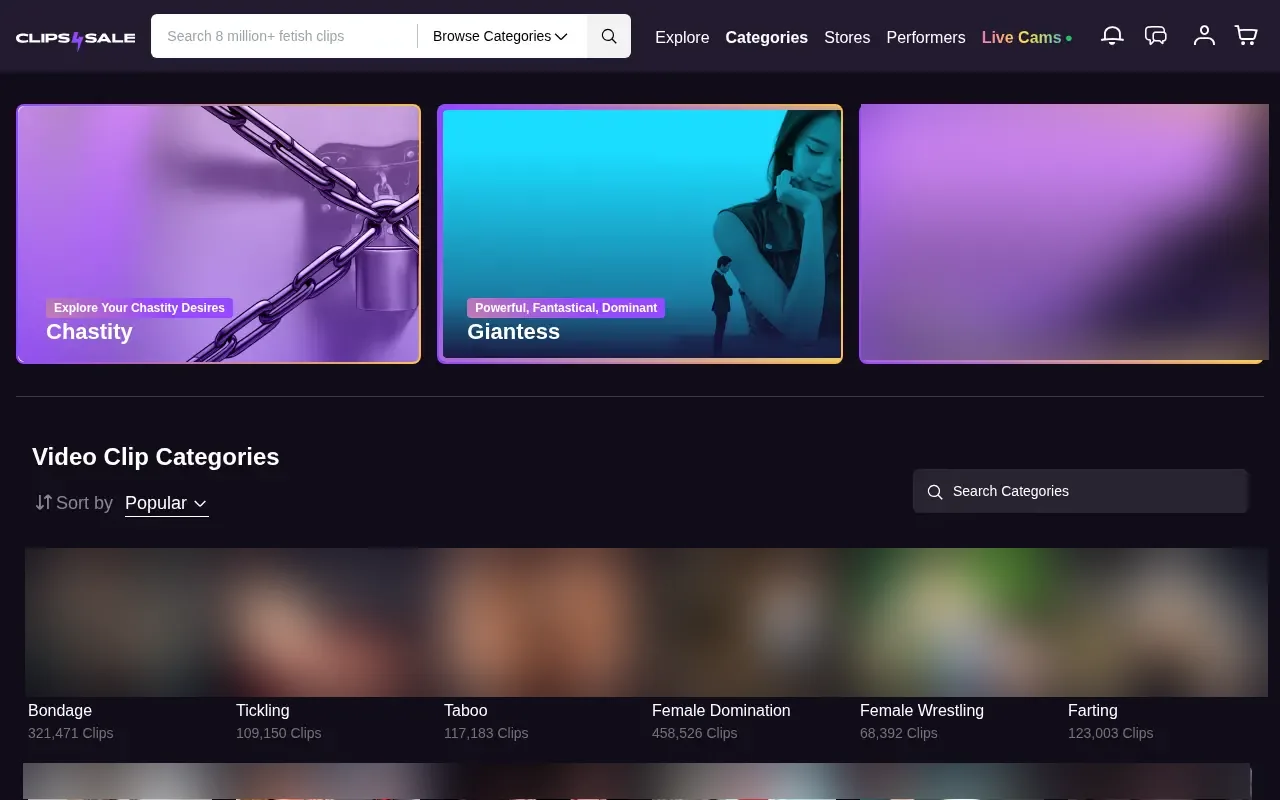Click the 117,183 Clips count text
The image size is (1280, 800).
click(x=486, y=733)
